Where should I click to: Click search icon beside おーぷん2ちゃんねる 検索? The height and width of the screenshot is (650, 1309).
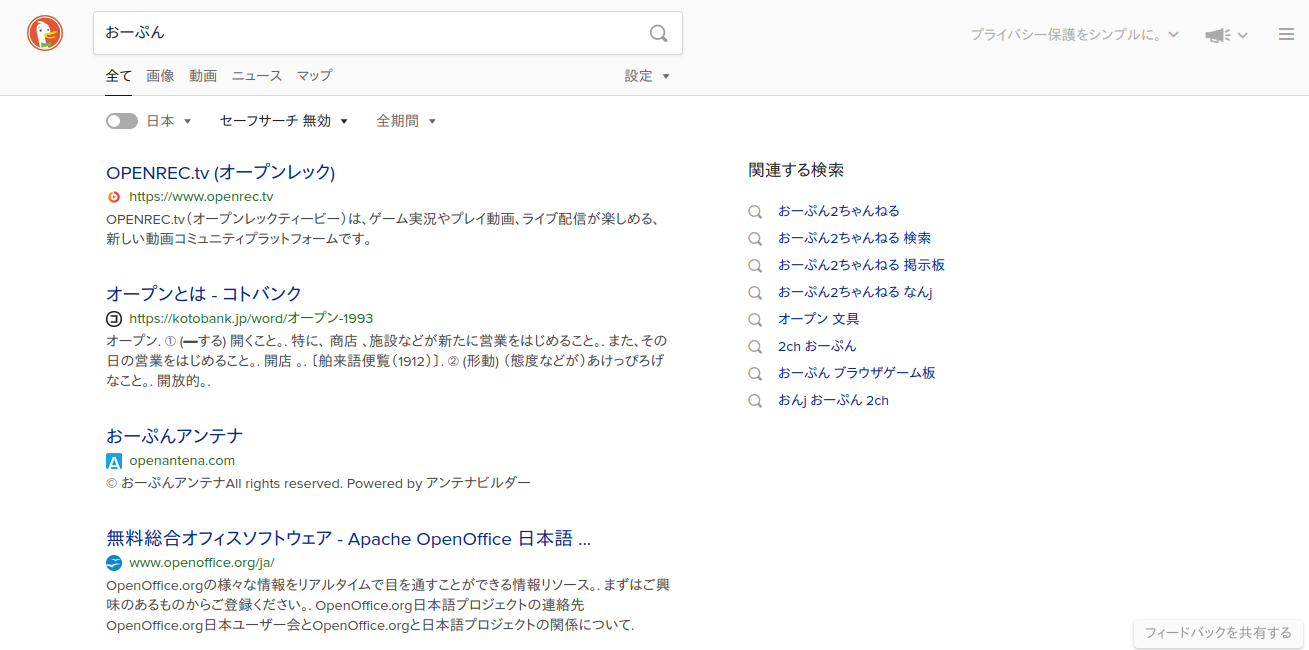coord(756,239)
